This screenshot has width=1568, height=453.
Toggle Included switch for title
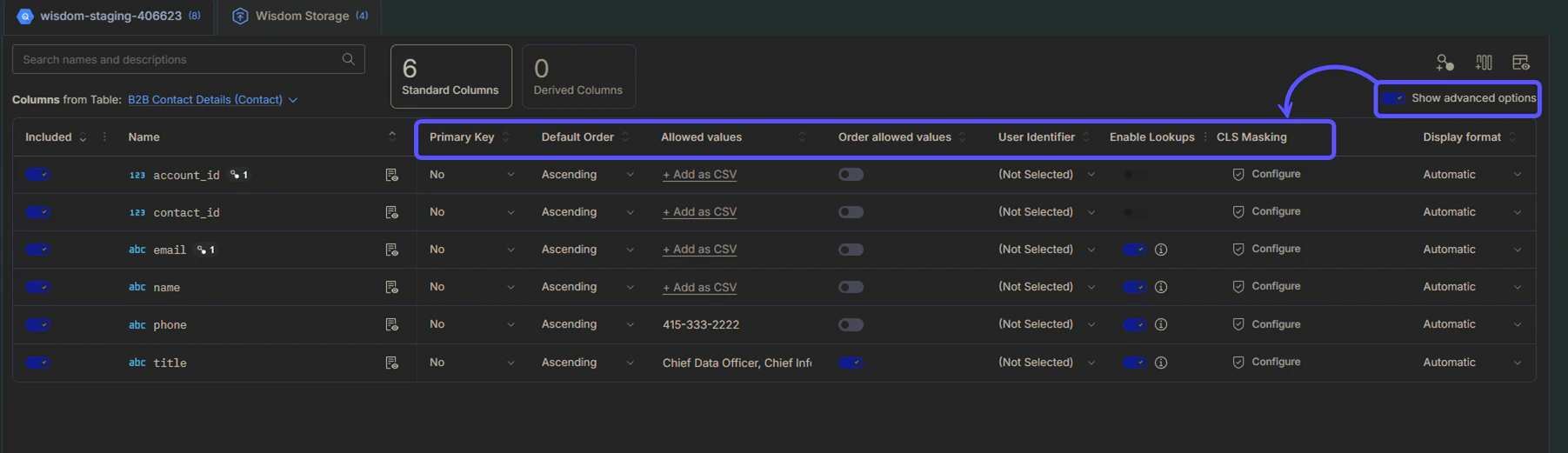pyautogui.click(x=37, y=363)
